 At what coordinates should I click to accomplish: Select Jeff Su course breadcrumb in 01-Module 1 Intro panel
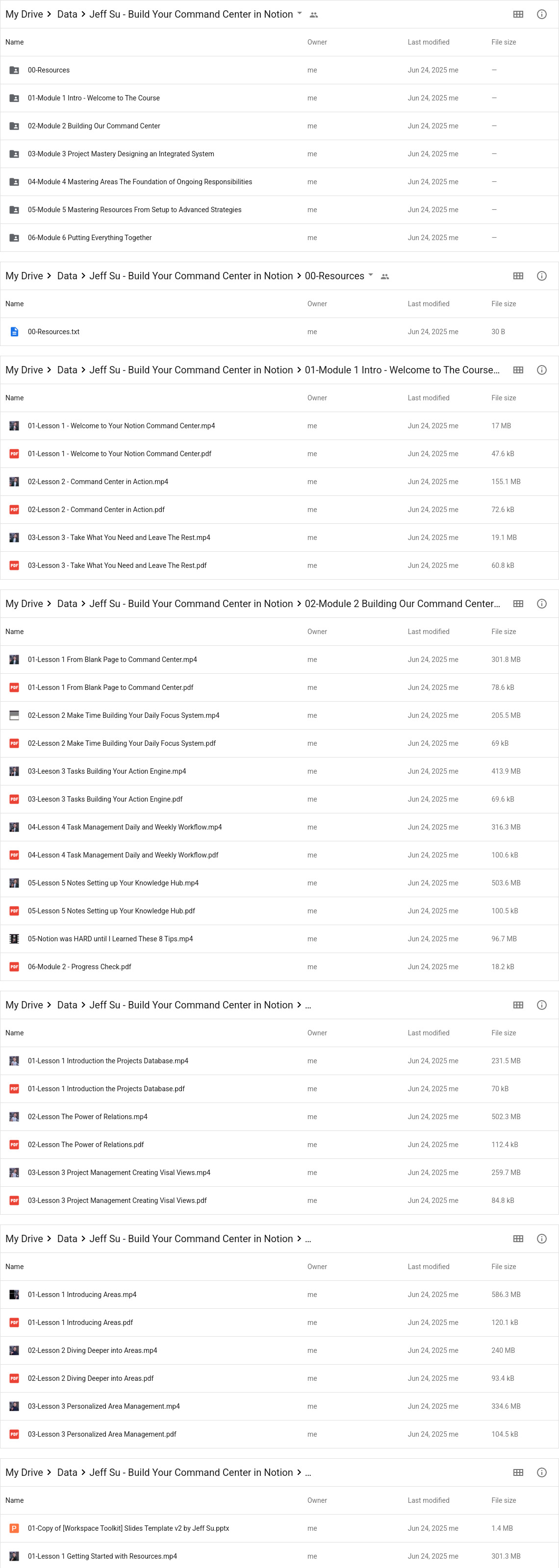pyautogui.click(x=191, y=370)
